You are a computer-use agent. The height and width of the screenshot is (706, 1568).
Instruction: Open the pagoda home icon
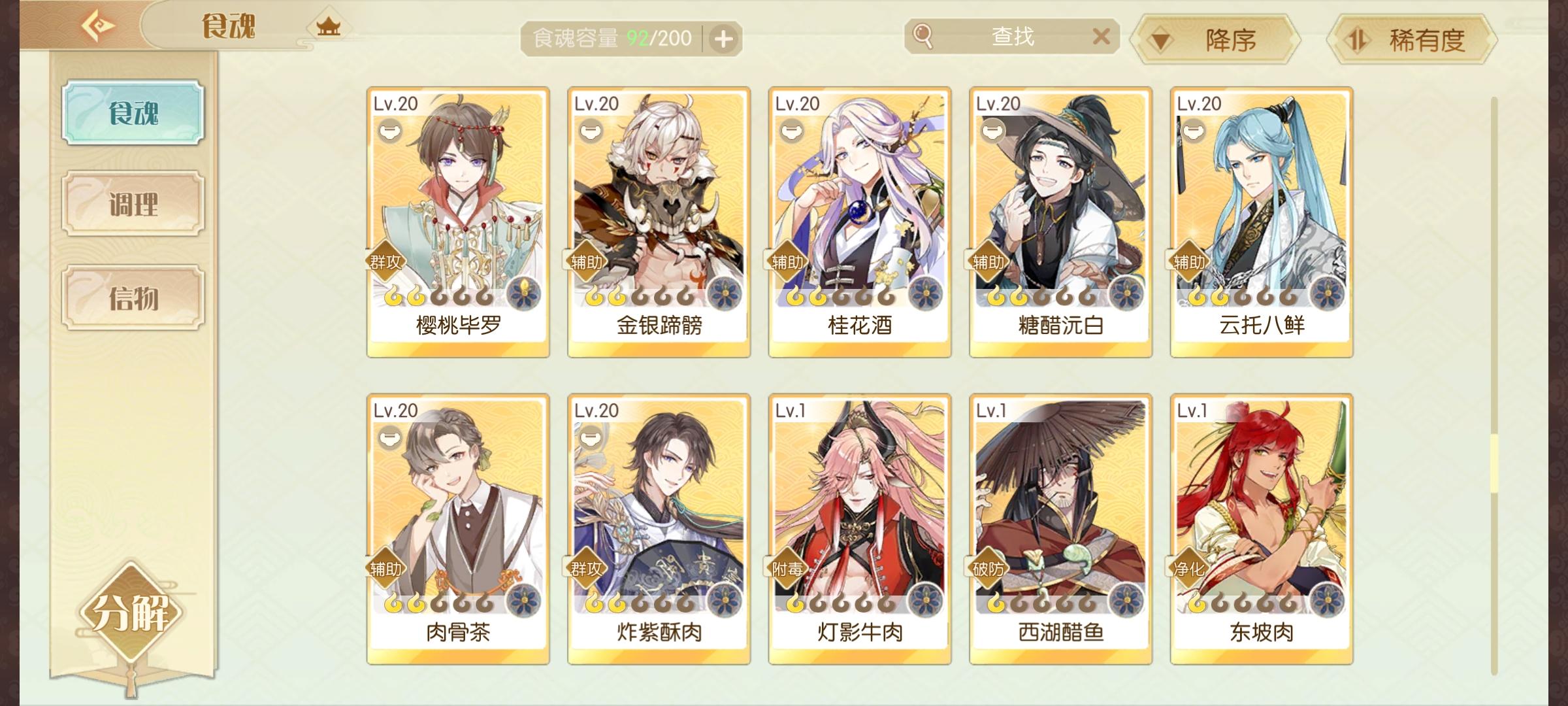click(x=329, y=27)
